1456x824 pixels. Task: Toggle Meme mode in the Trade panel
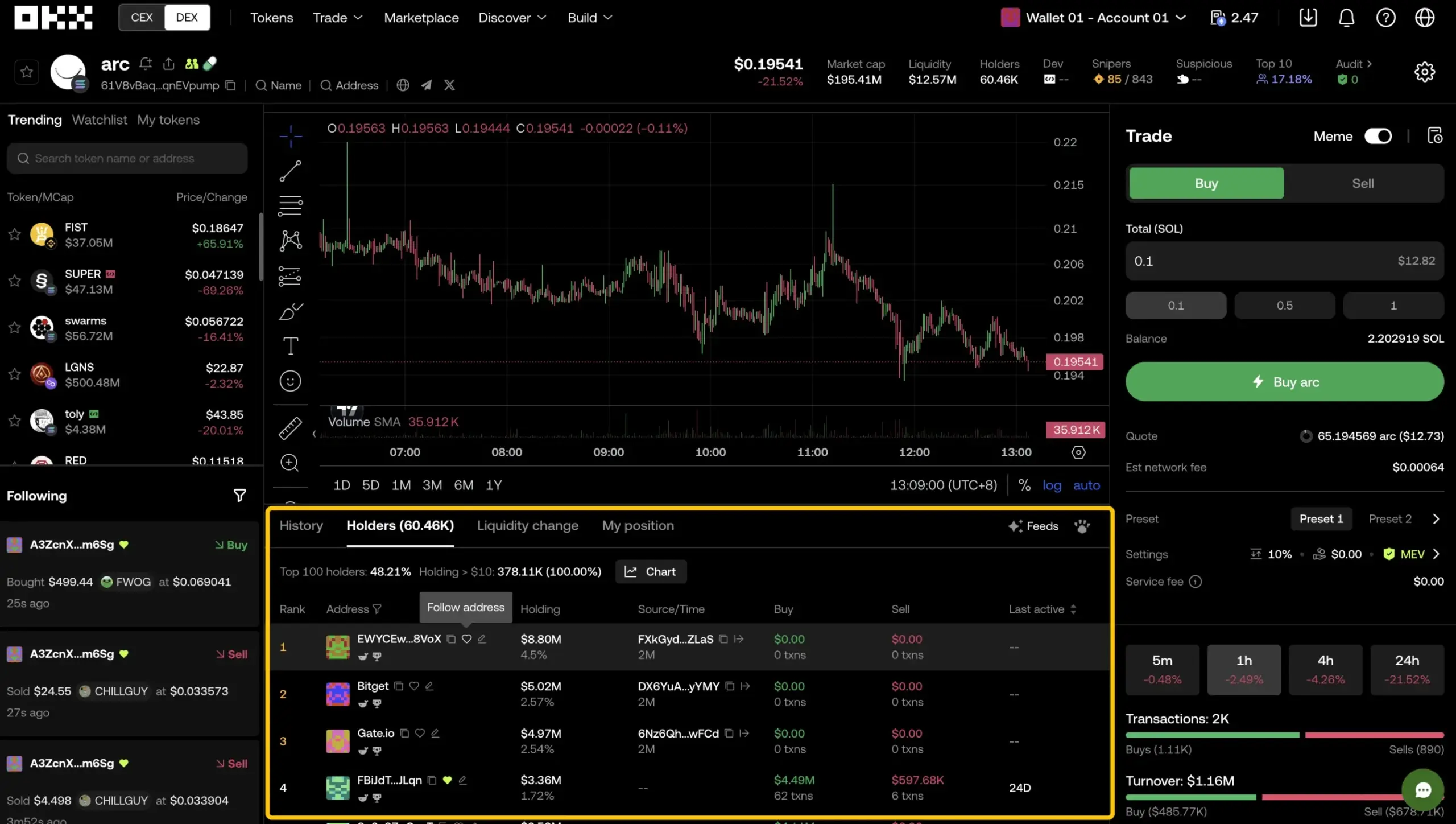coord(1379,136)
